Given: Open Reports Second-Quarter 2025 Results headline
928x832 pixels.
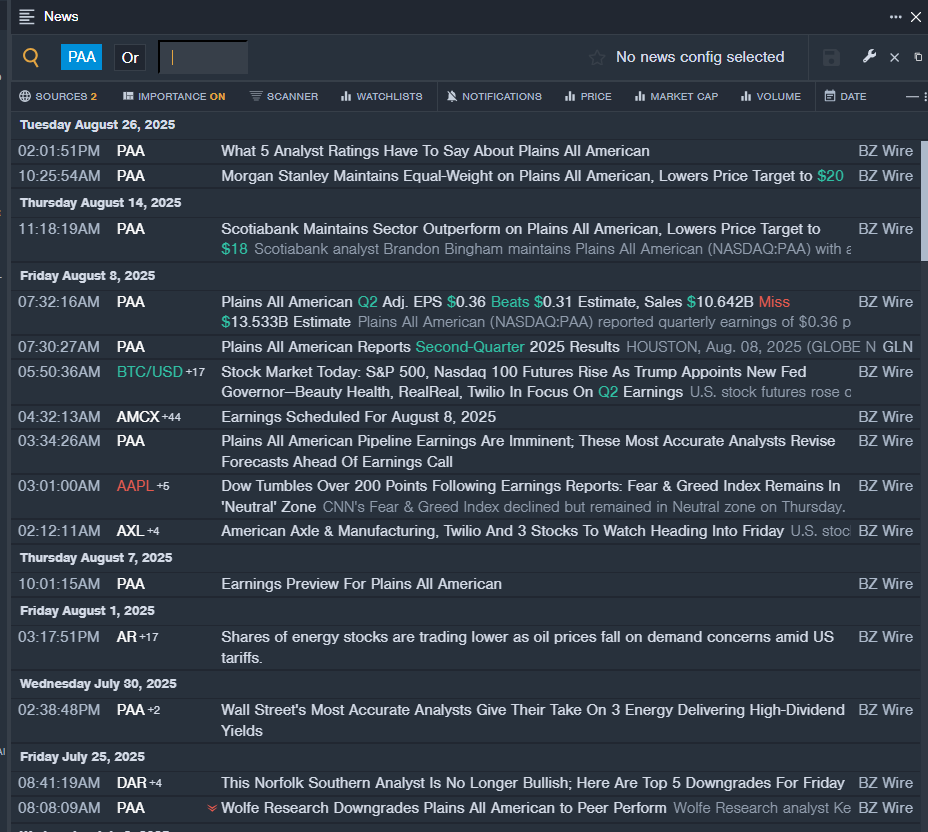Looking at the screenshot, I should (420, 347).
